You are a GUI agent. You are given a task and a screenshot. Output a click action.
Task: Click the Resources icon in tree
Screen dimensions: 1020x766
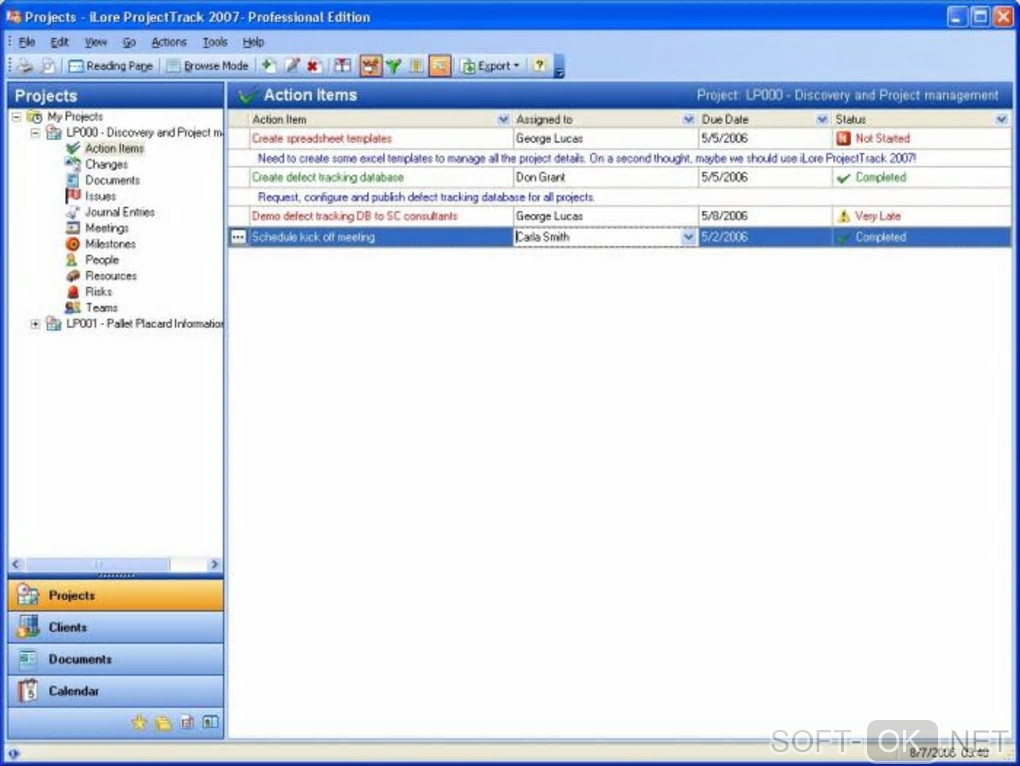click(73, 276)
